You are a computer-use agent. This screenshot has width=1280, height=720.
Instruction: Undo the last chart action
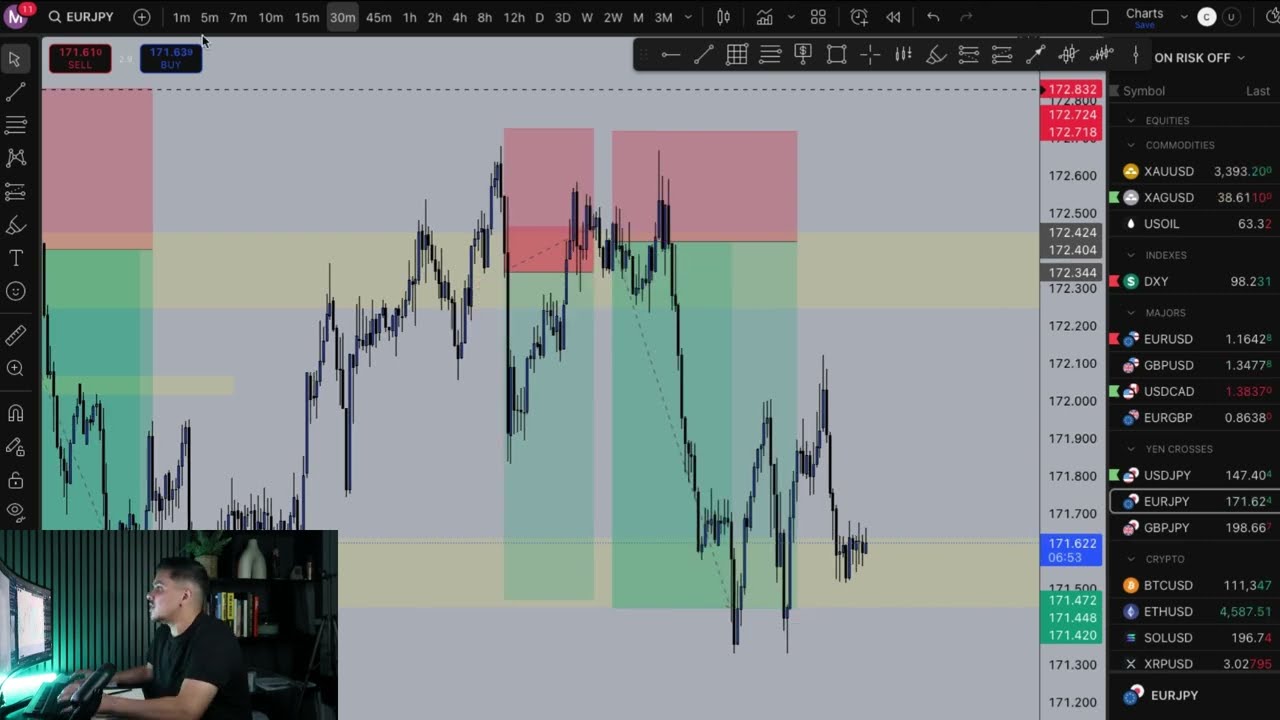coord(933,17)
